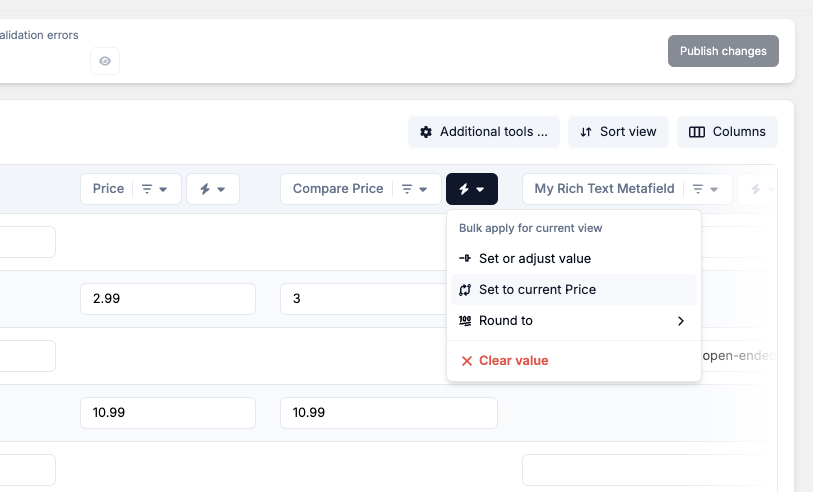Click the red X clear icon
This screenshot has width=813, height=492.
click(466, 361)
